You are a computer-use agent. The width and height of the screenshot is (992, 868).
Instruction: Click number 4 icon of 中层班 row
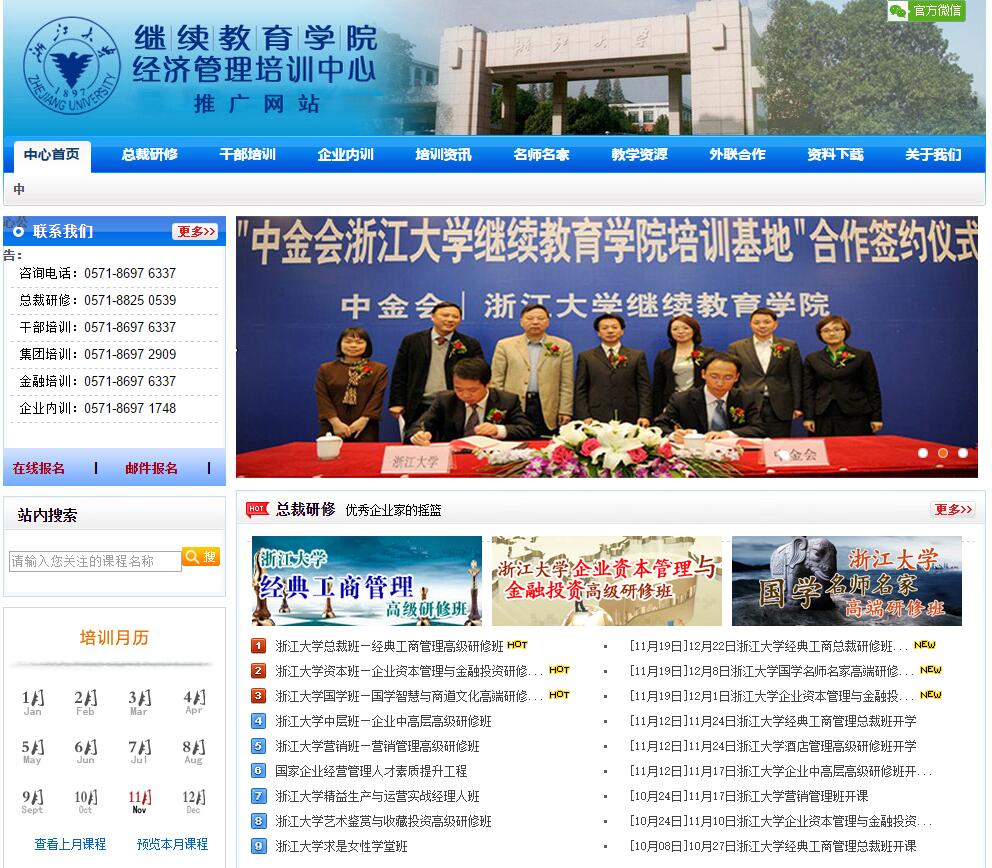click(x=258, y=721)
